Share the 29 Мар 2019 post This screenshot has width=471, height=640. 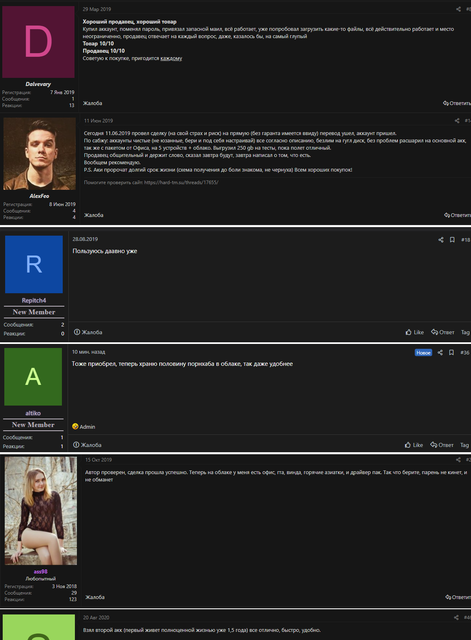458,9
